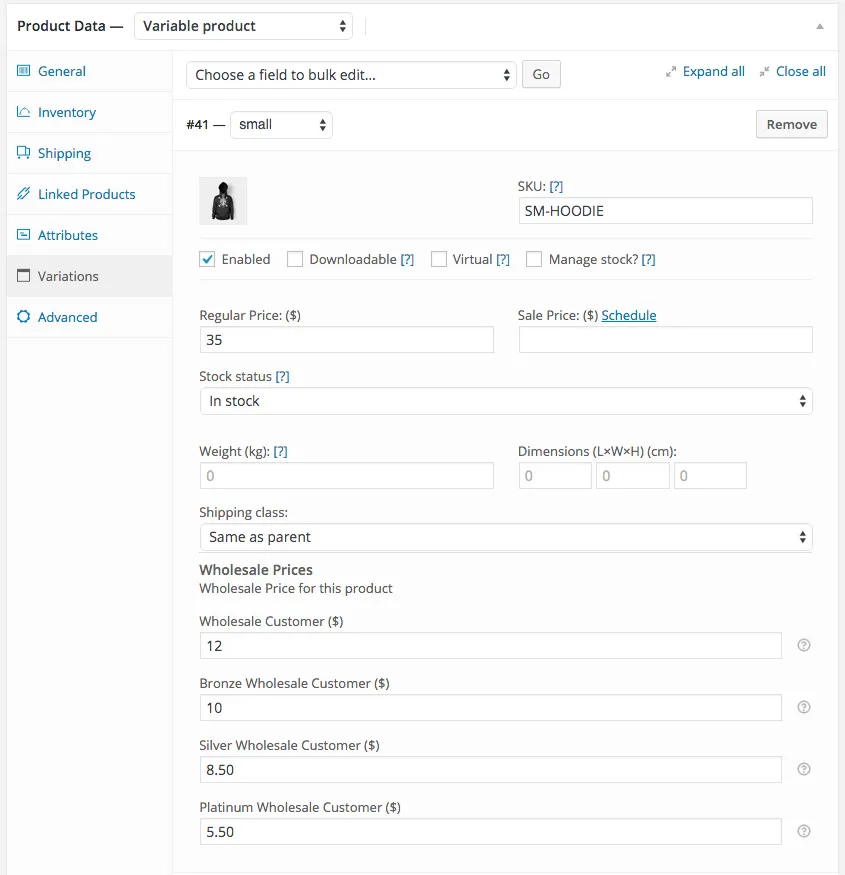The height and width of the screenshot is (875, 845).
Task: Click the variation product thumbnail image
Action: 222,199
